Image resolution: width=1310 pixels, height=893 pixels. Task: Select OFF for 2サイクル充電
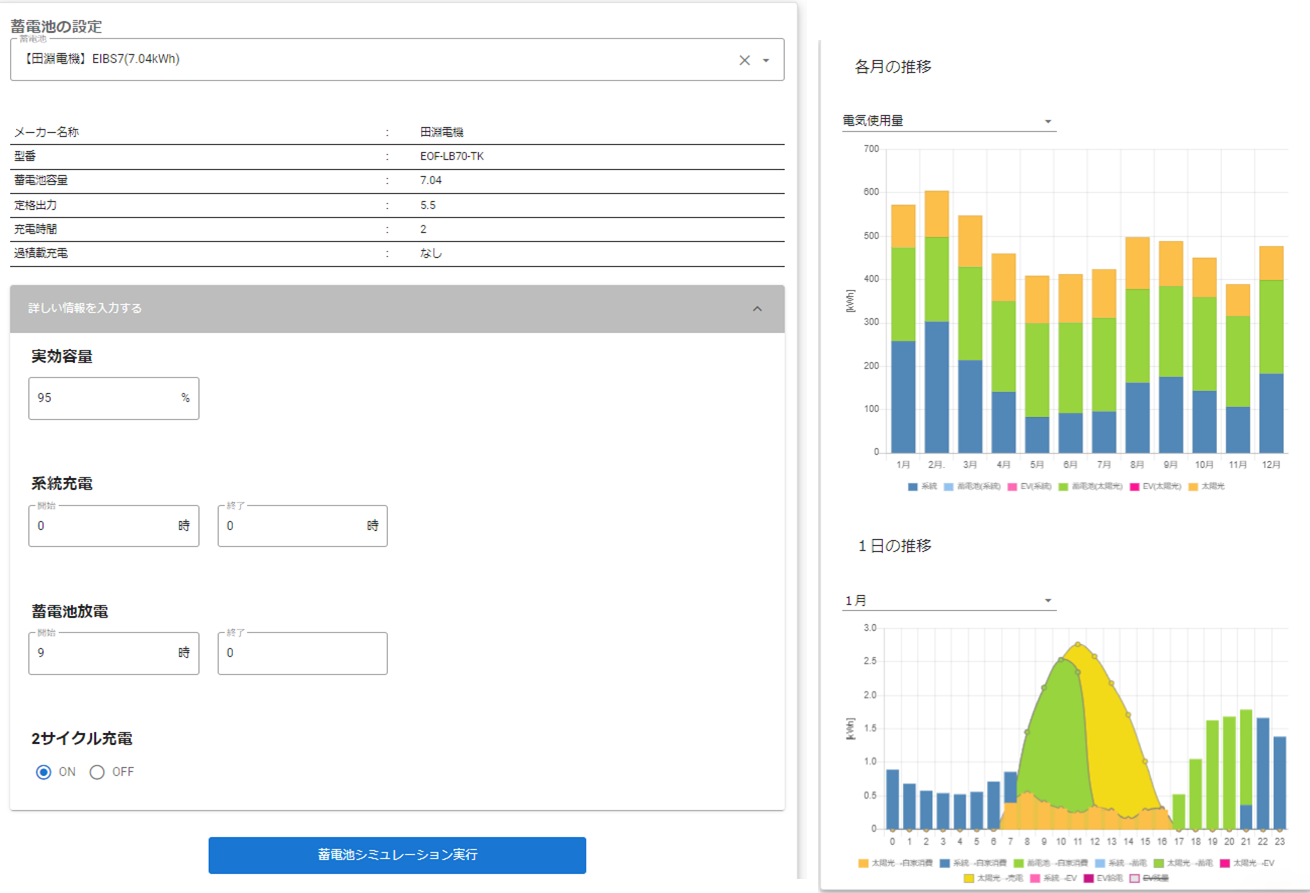(x=98, y=772)
